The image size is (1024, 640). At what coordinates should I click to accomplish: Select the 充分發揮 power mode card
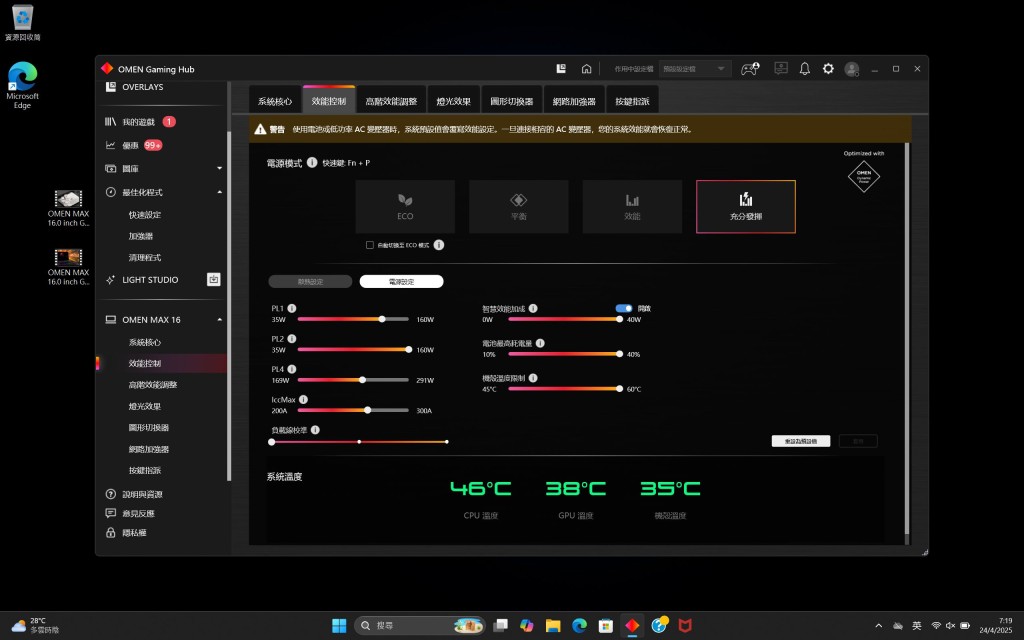tap(746, 206)
